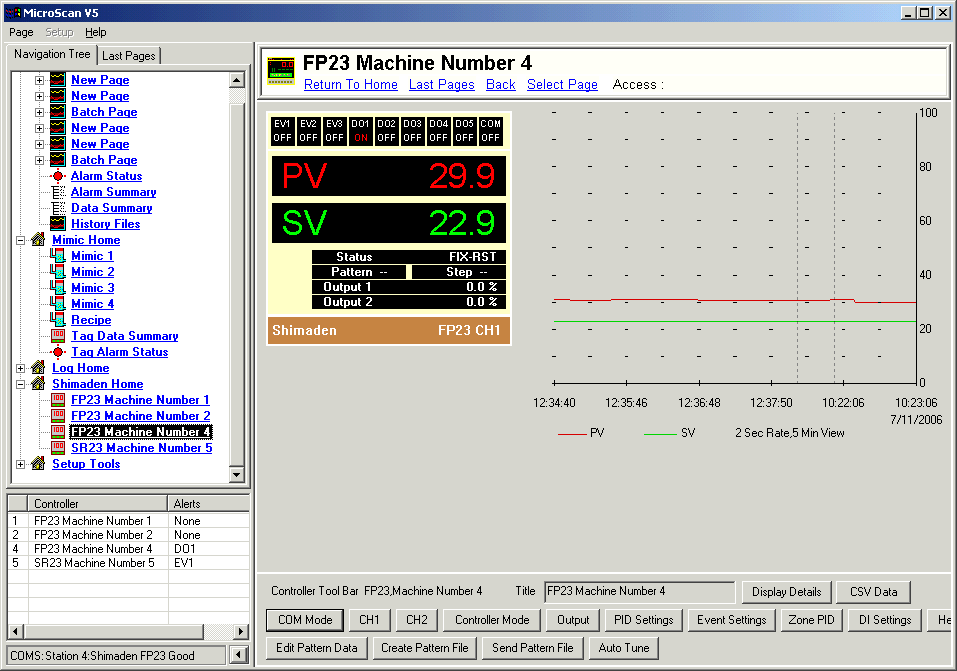Click the Send Pattern File button

(x=533, y=648)
